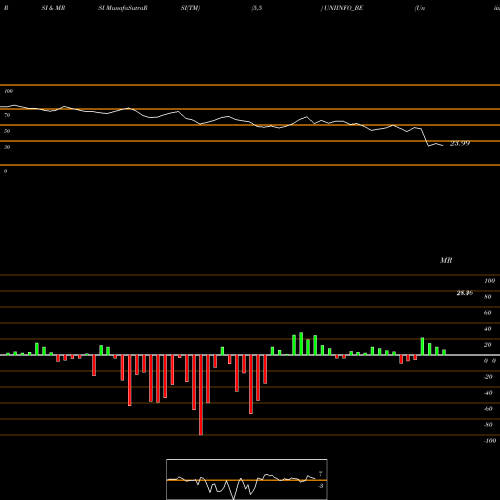Click the 100 label on the MR right axis
This screenshot has width=500, height=500.
pyautogui.click(x=490, y=281)
